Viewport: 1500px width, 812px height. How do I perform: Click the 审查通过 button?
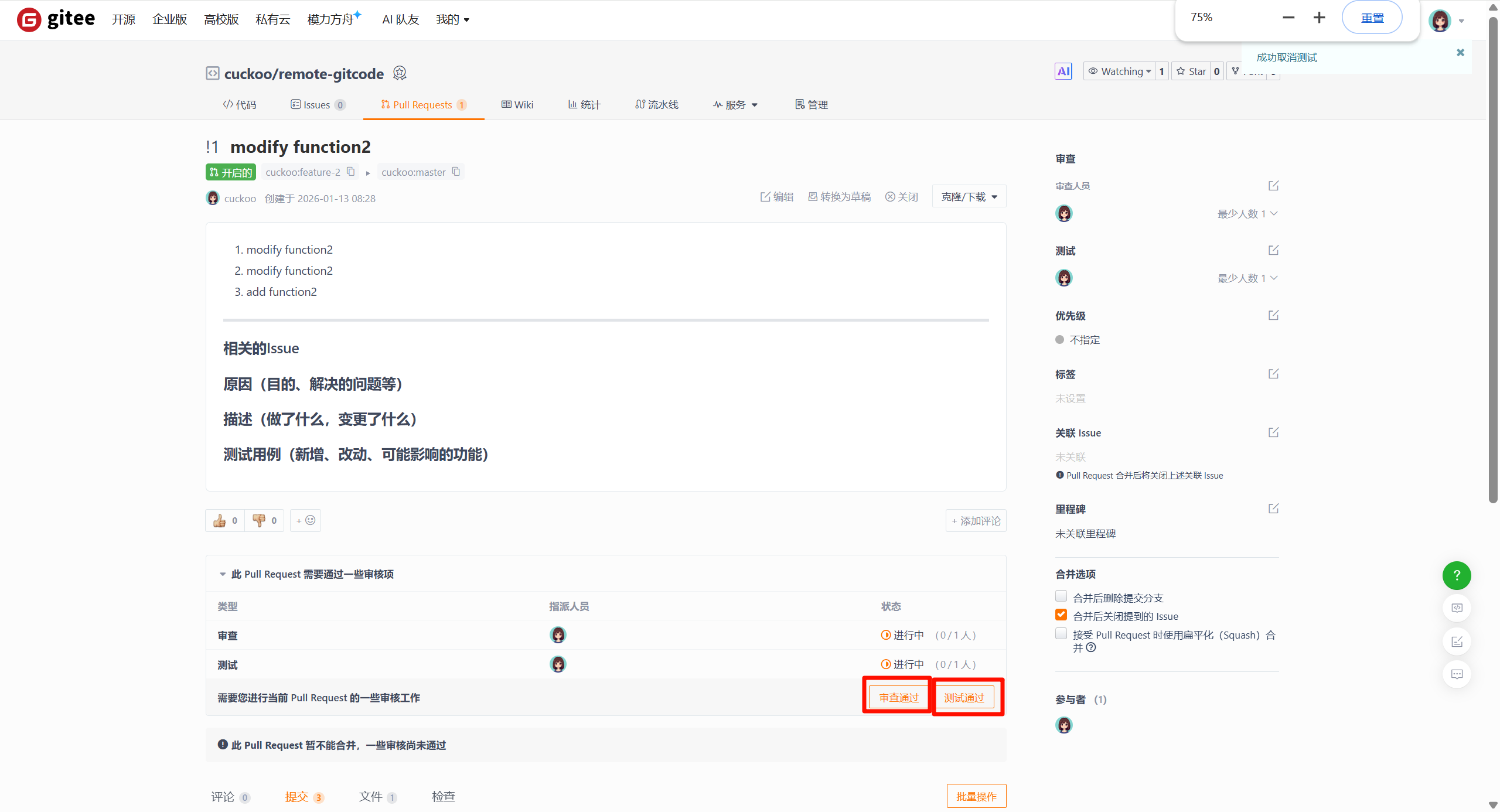pyautogui.click(x=898, y=698)
